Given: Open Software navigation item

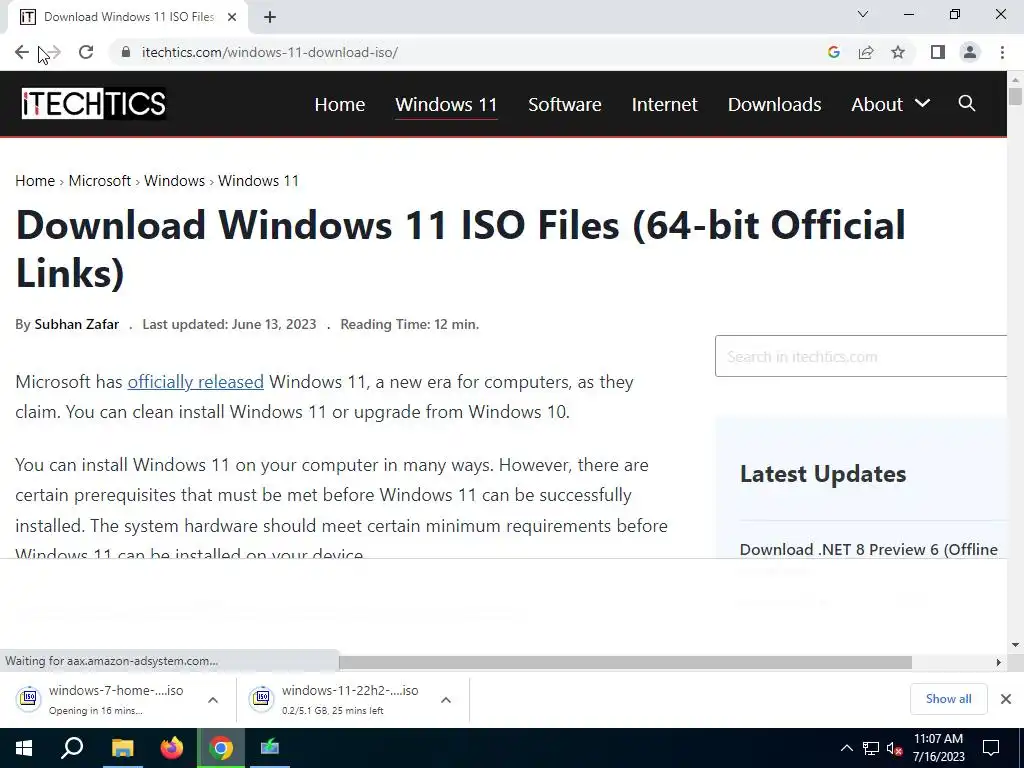Looking at the screenshot, I should click(x=564, y=104).
